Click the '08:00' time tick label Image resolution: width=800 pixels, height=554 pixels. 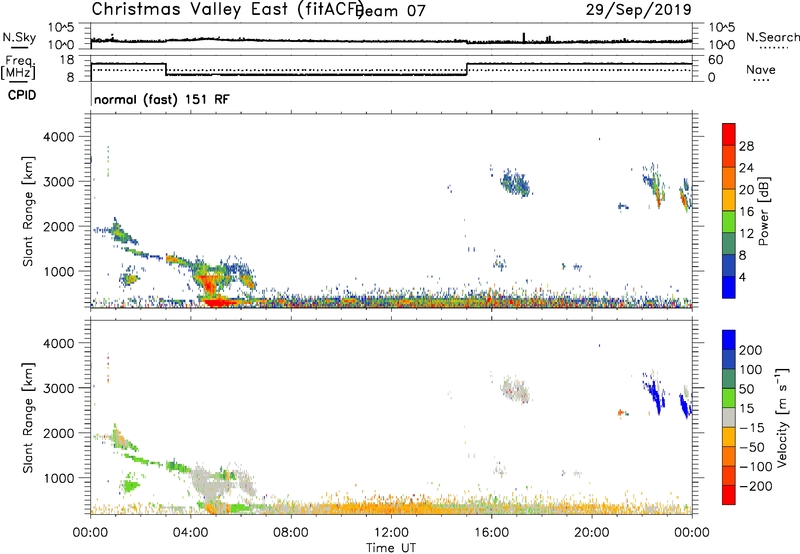coord(291,533)
